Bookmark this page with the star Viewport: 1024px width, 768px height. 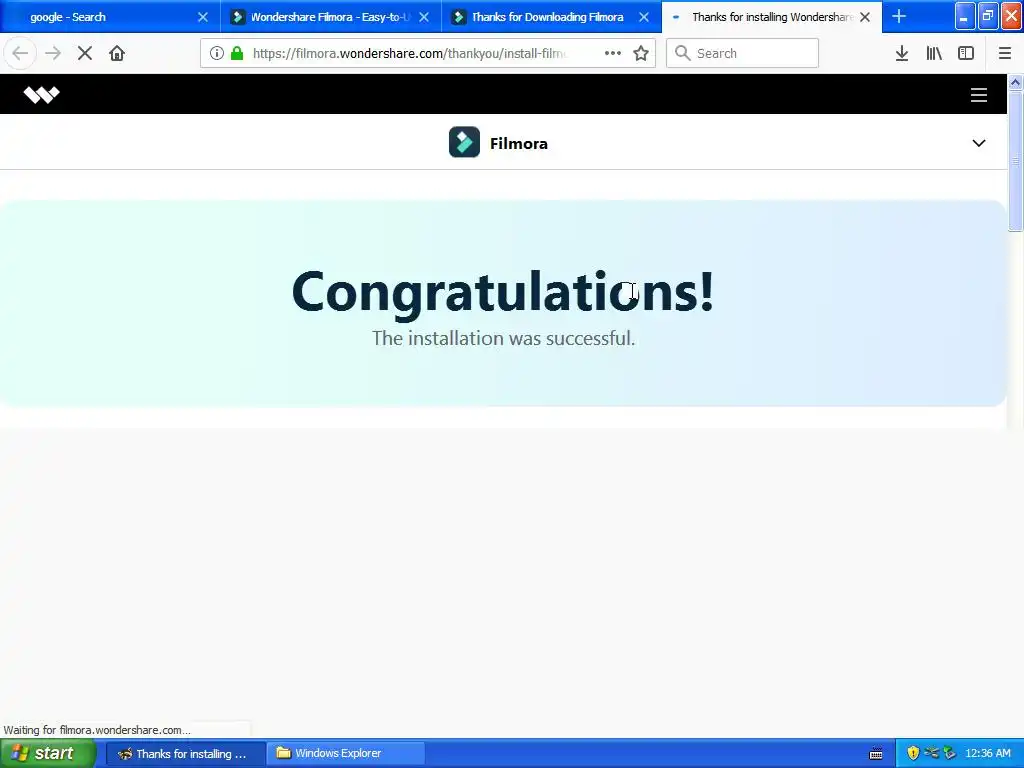pos(641,54)
